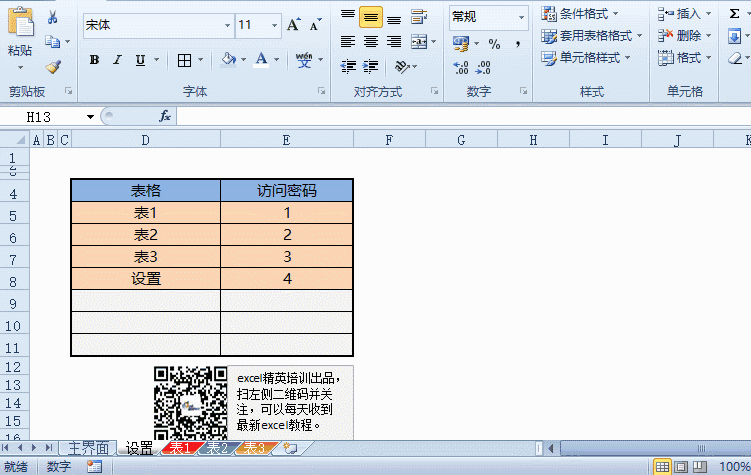Switch to the red 表1 sheet tab
Viewport: 751px width, 475px height.
click(x=180, y=449)
